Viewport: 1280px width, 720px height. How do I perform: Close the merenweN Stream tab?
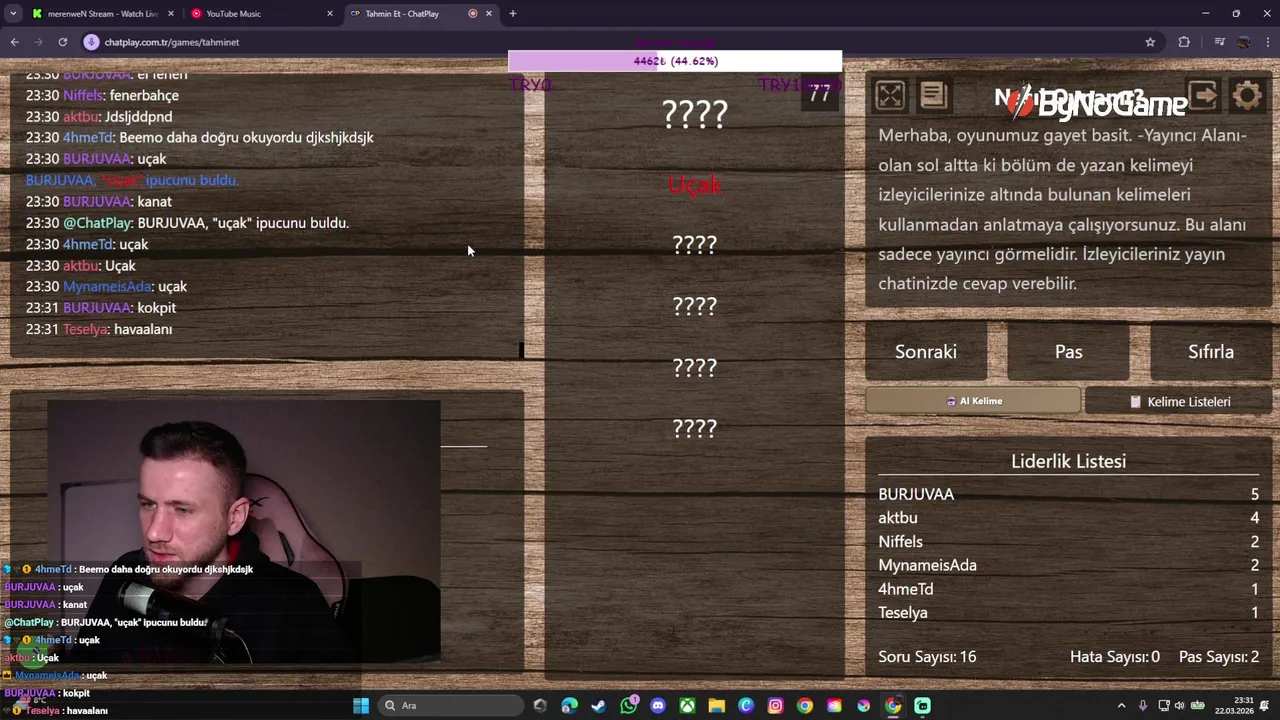[171, 14]
